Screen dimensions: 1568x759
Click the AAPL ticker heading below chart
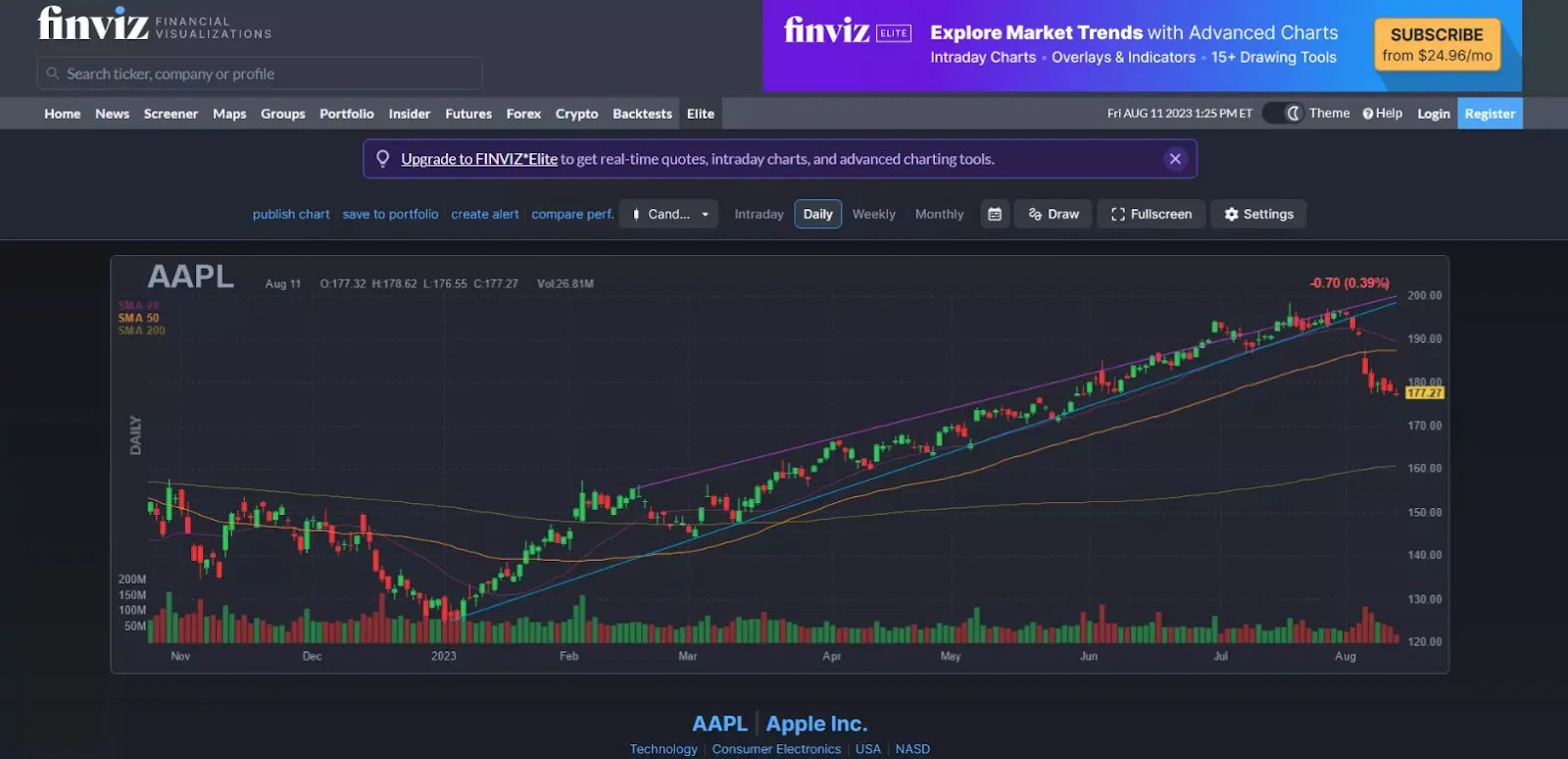pyautogui.click(x=719, y=724)
